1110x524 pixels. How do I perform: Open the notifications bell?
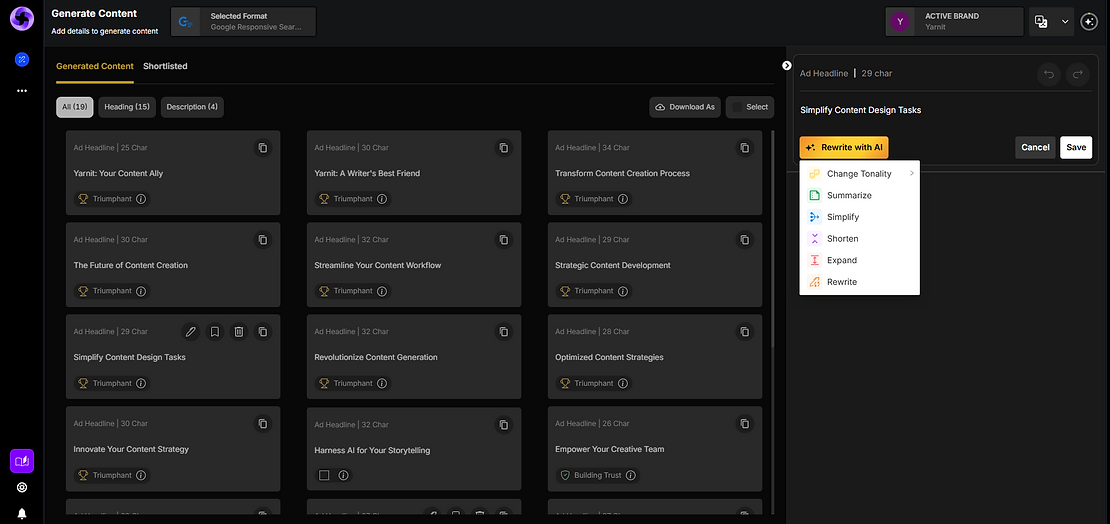22,513
